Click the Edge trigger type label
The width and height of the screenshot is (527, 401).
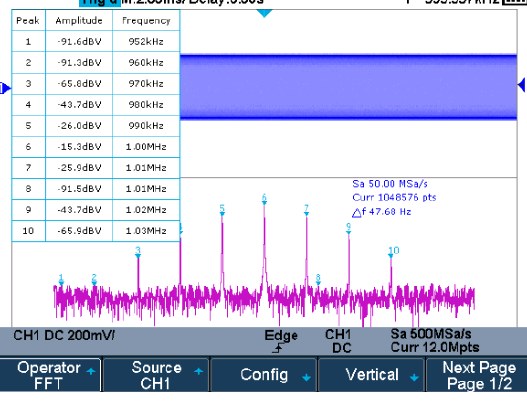pyautogui.click(x=281, y=335)
